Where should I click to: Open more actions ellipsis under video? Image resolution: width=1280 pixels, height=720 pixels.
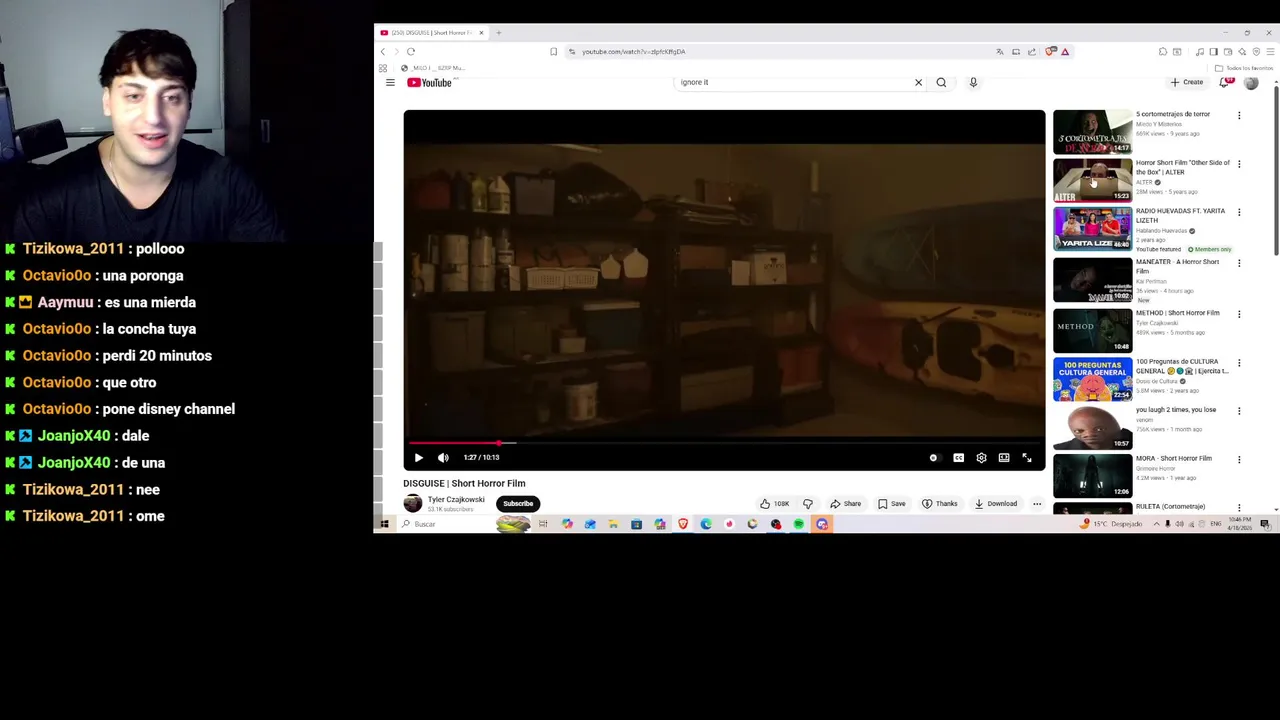click(1037, 504)
